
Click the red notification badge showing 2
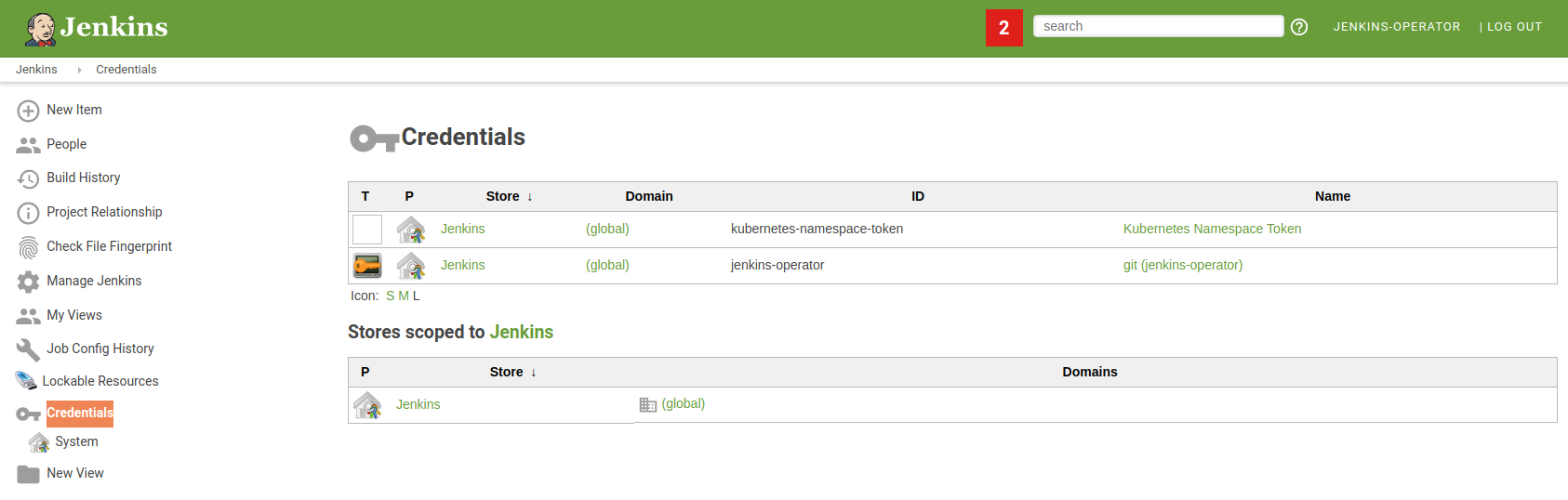point(1003,28)
